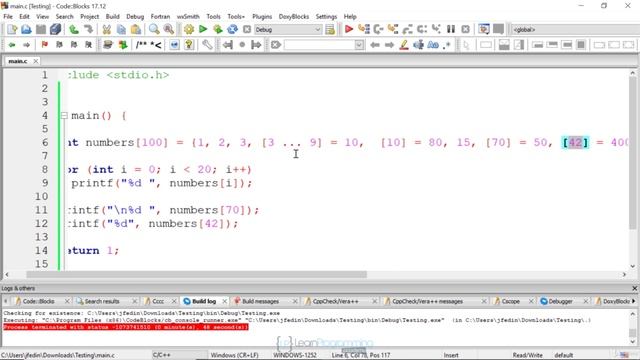Click the Build and run icon
Screen dimensions: 640x360
pyautogui.click(x=218, y=29)
